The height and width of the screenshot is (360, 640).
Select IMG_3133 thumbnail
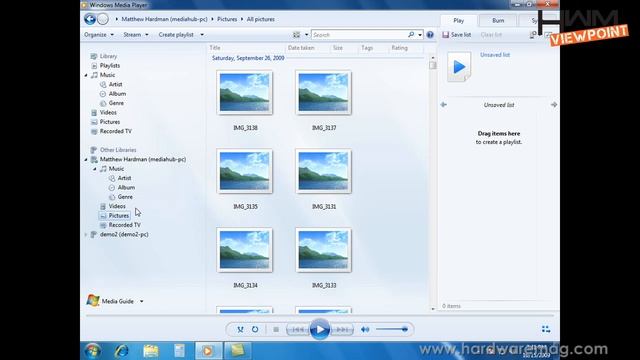pyautogui.click(x=324, y=250)
